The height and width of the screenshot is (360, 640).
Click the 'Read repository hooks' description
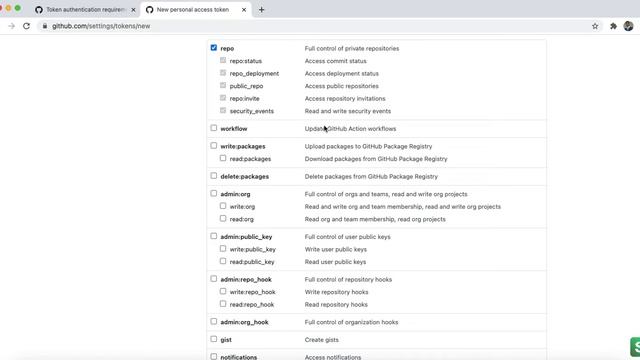coord(336,305)
